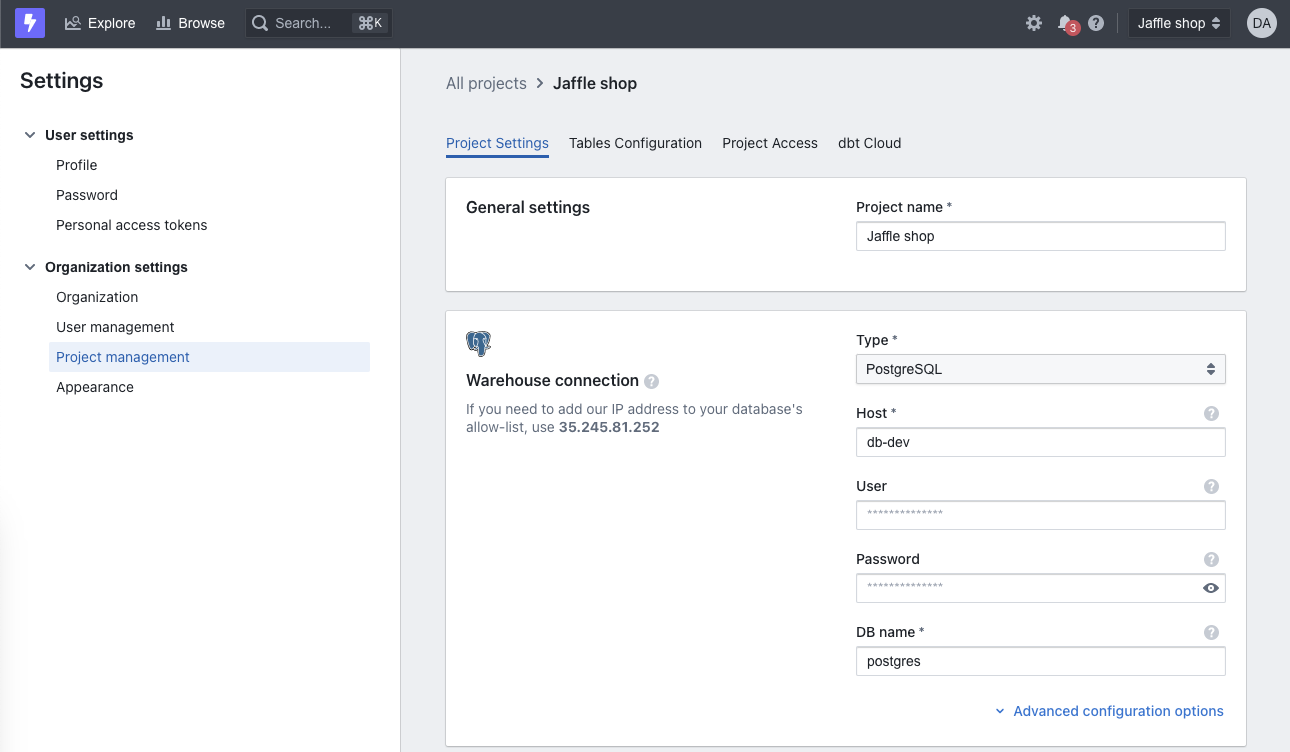
Task: Open the settings gear icon
Action: pyautogui.click(x=1034, y=23)
